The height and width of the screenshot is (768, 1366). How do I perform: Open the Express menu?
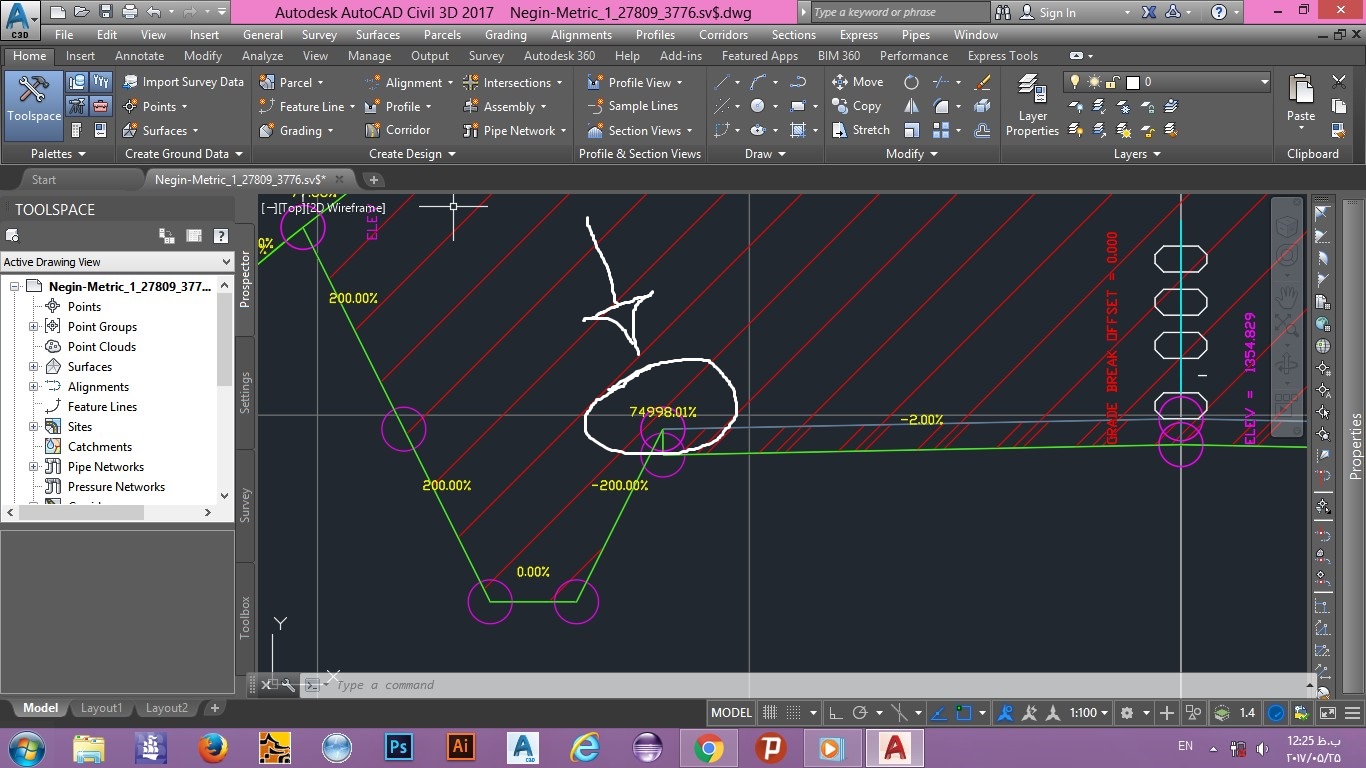tap(858, 34)
